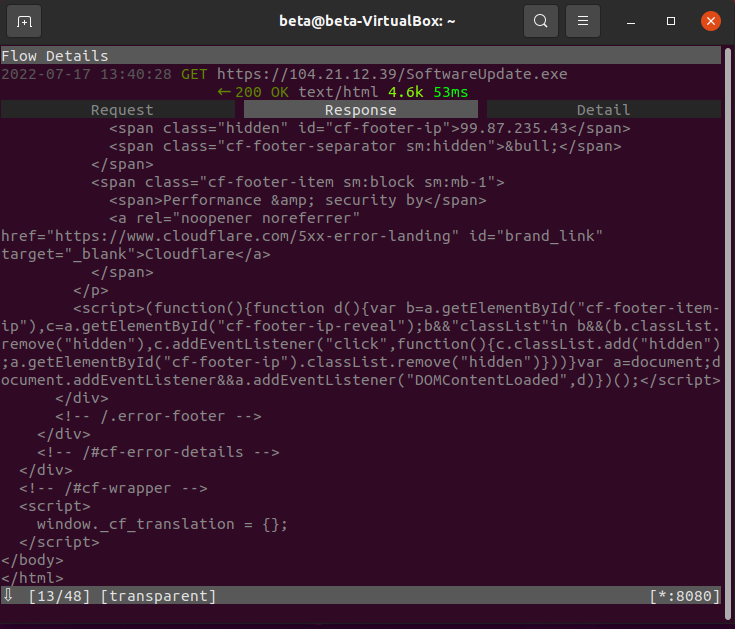Click the 4.6k response size value

tap(405, 92)
